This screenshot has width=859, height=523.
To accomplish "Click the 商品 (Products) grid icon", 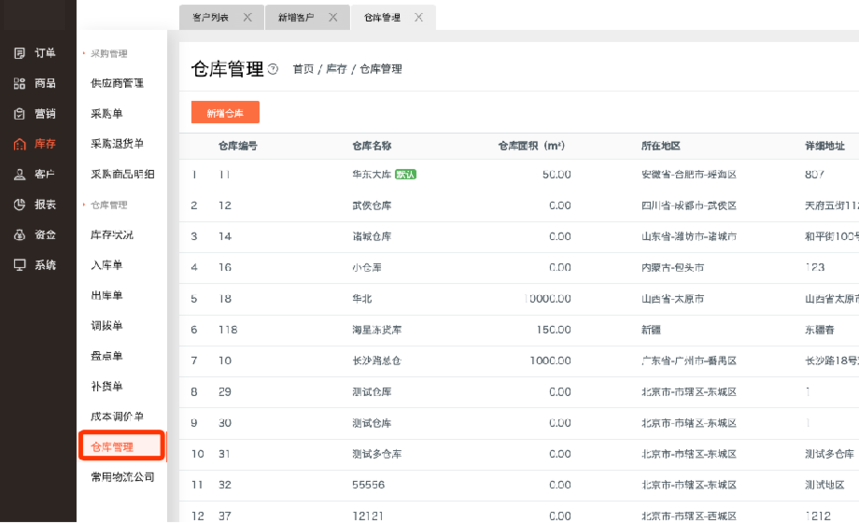I will pyautogui.click(x=20, y=84).
